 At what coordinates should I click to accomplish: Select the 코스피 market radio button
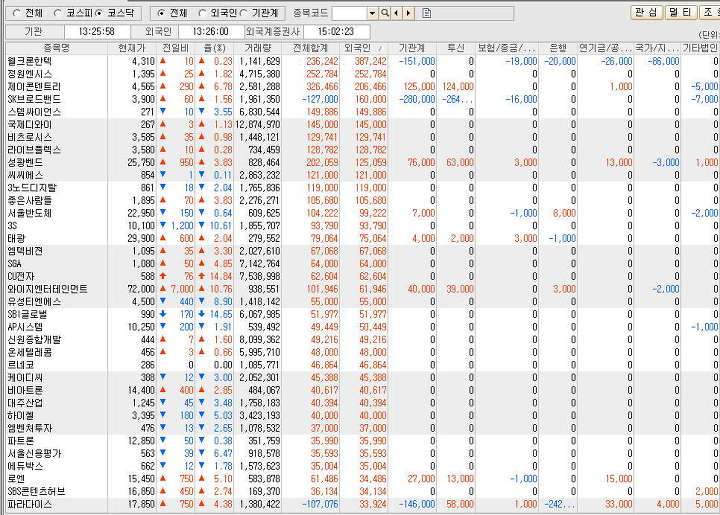click(57, 13)
